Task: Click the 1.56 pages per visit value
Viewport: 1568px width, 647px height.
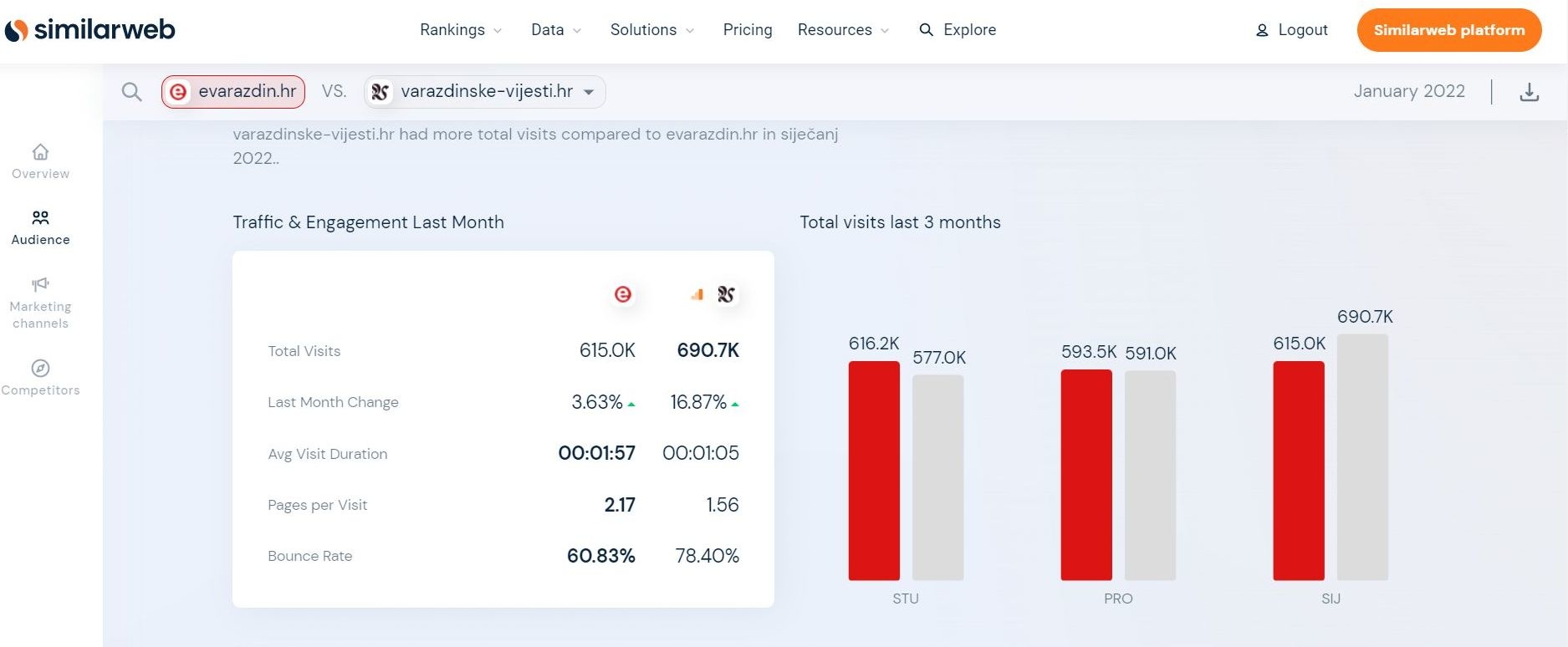Action: (723, 505)
